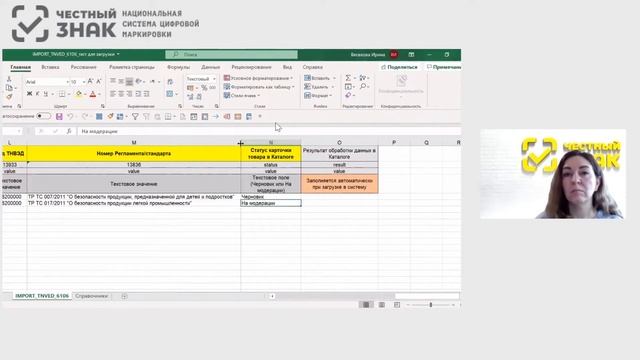
Task: Switch to Page Layout view in status bar
Action: tap(382, 305)
